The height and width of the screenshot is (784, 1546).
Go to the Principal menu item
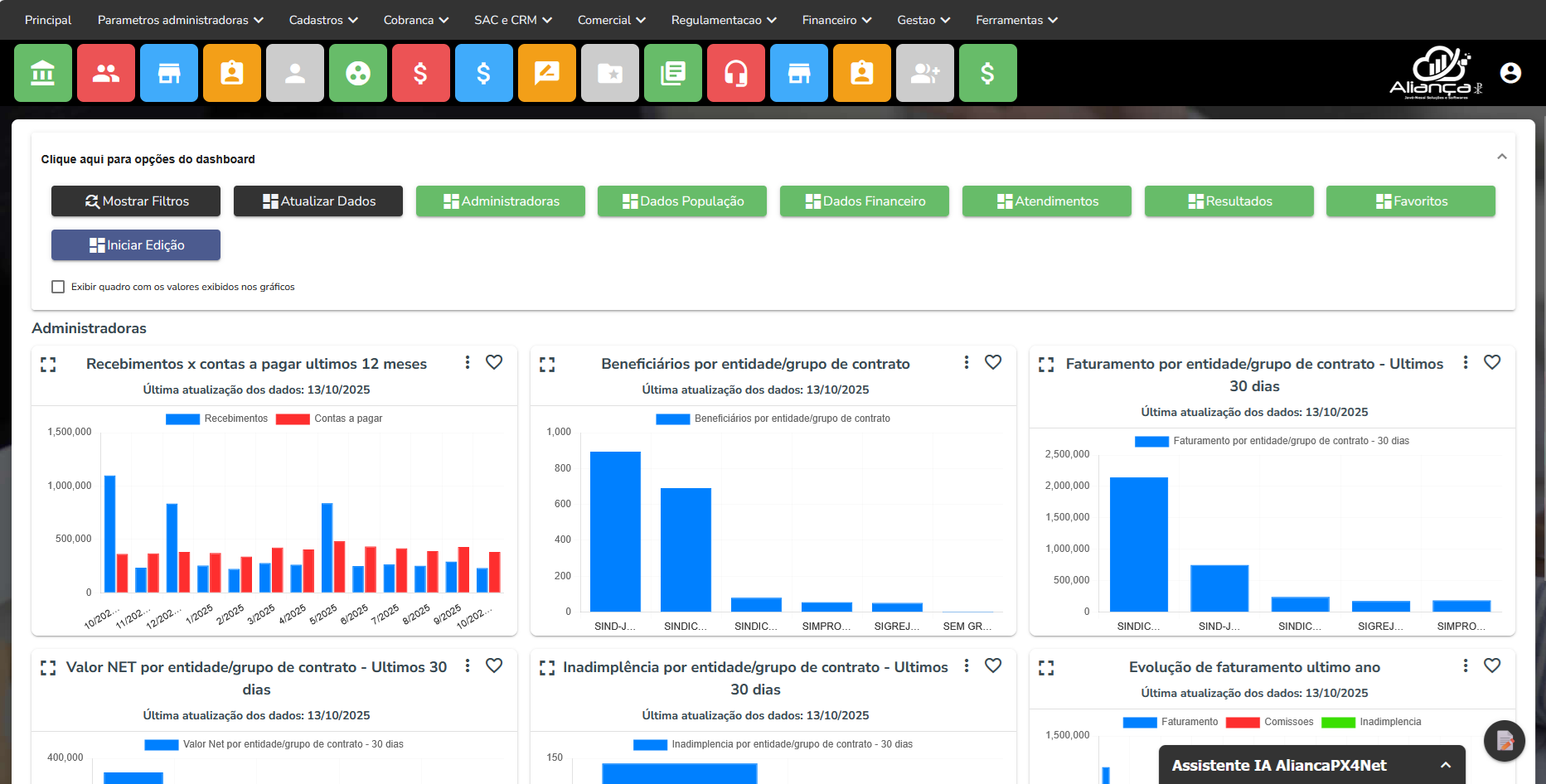48,20
